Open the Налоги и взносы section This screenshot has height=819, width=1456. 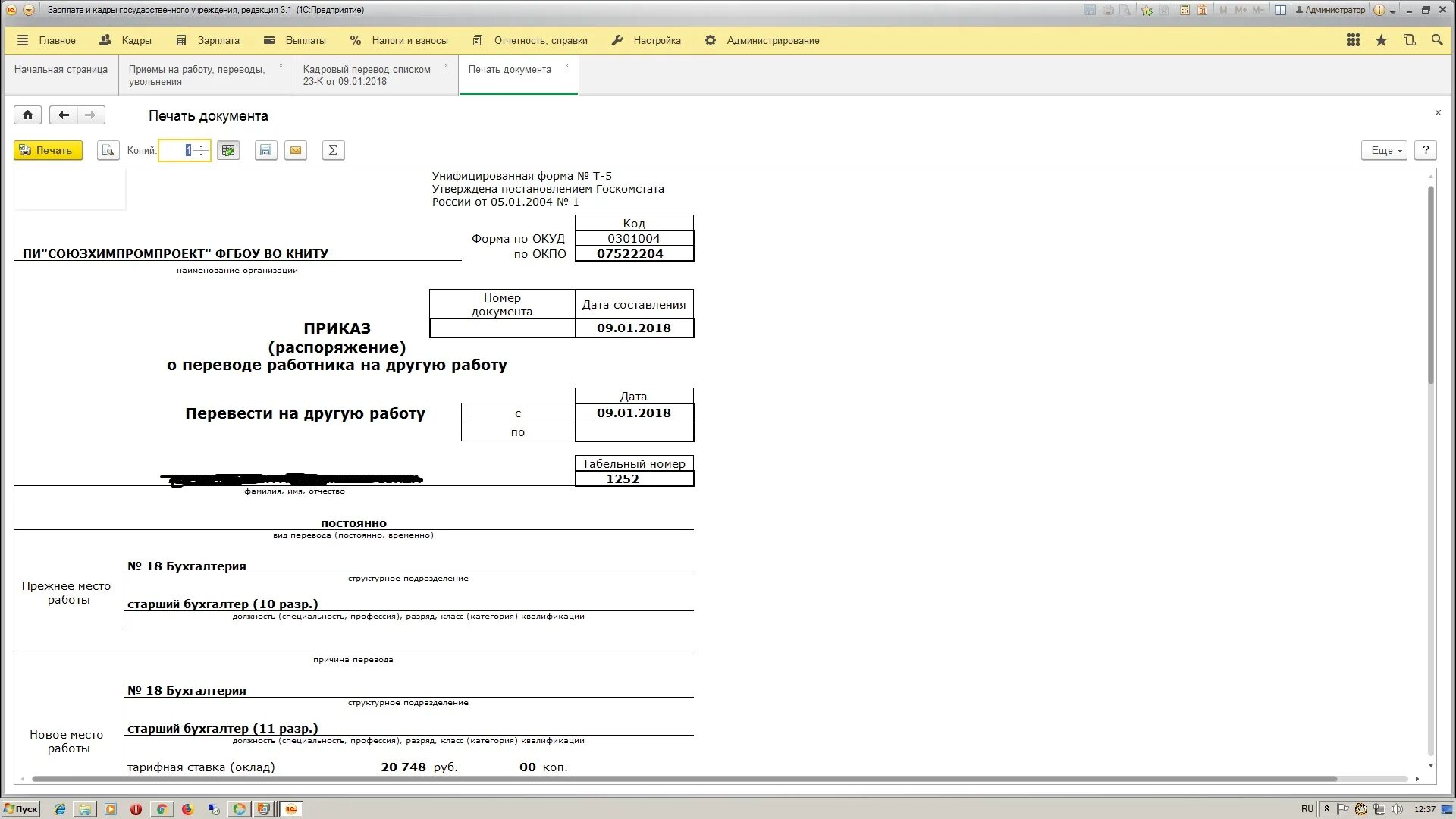tap(399, 41)
